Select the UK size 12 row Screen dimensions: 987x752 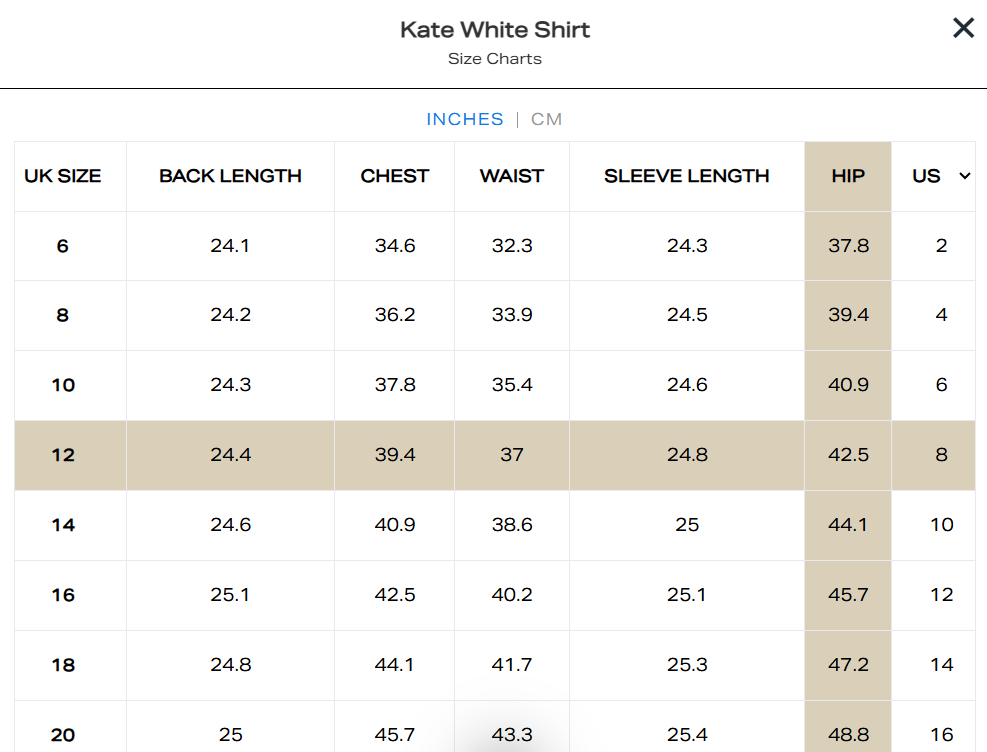click(63, 455)
